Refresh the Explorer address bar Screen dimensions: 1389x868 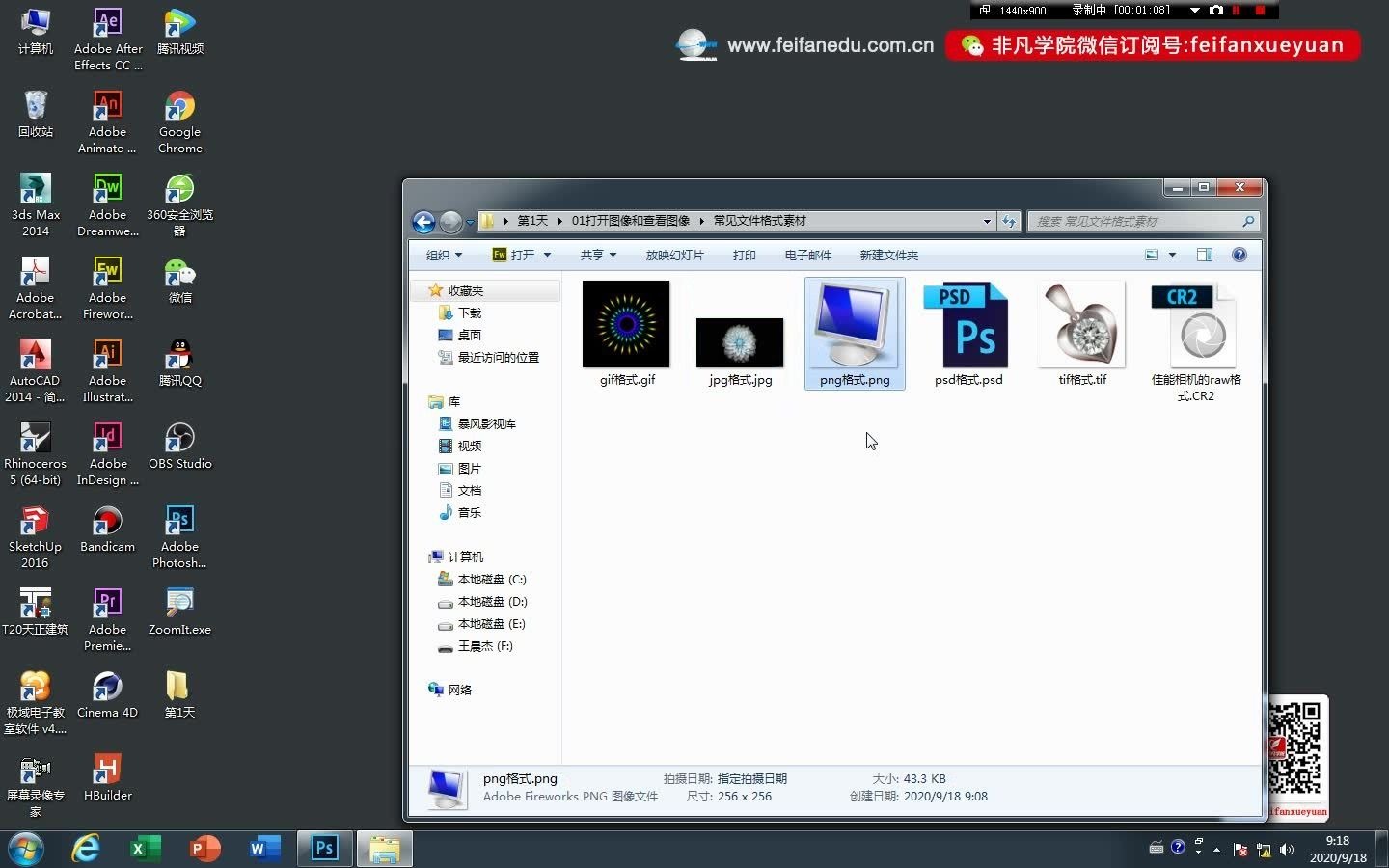(x=1009, y=221)
